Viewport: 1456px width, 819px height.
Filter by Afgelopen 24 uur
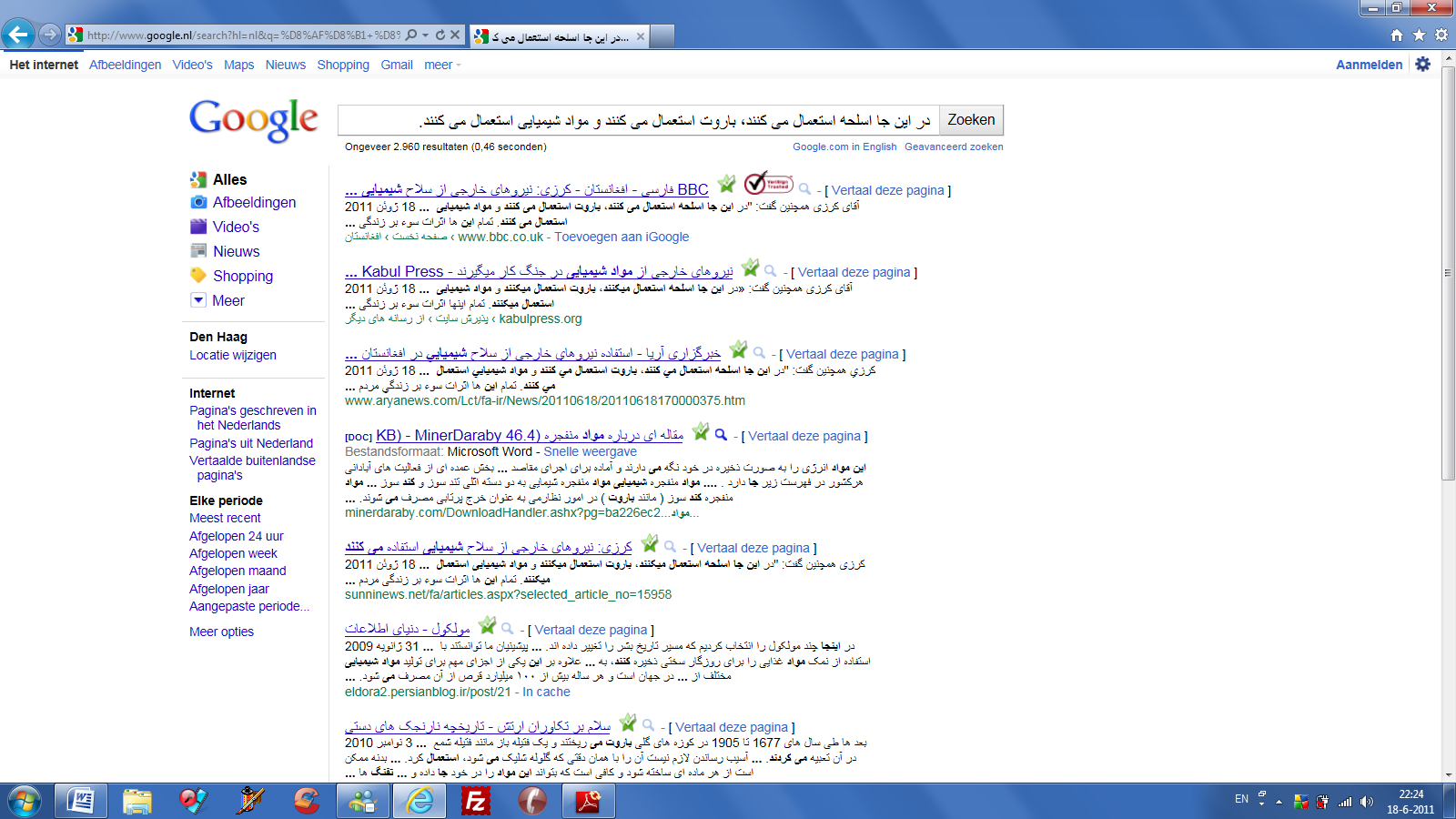coord(236,536)
